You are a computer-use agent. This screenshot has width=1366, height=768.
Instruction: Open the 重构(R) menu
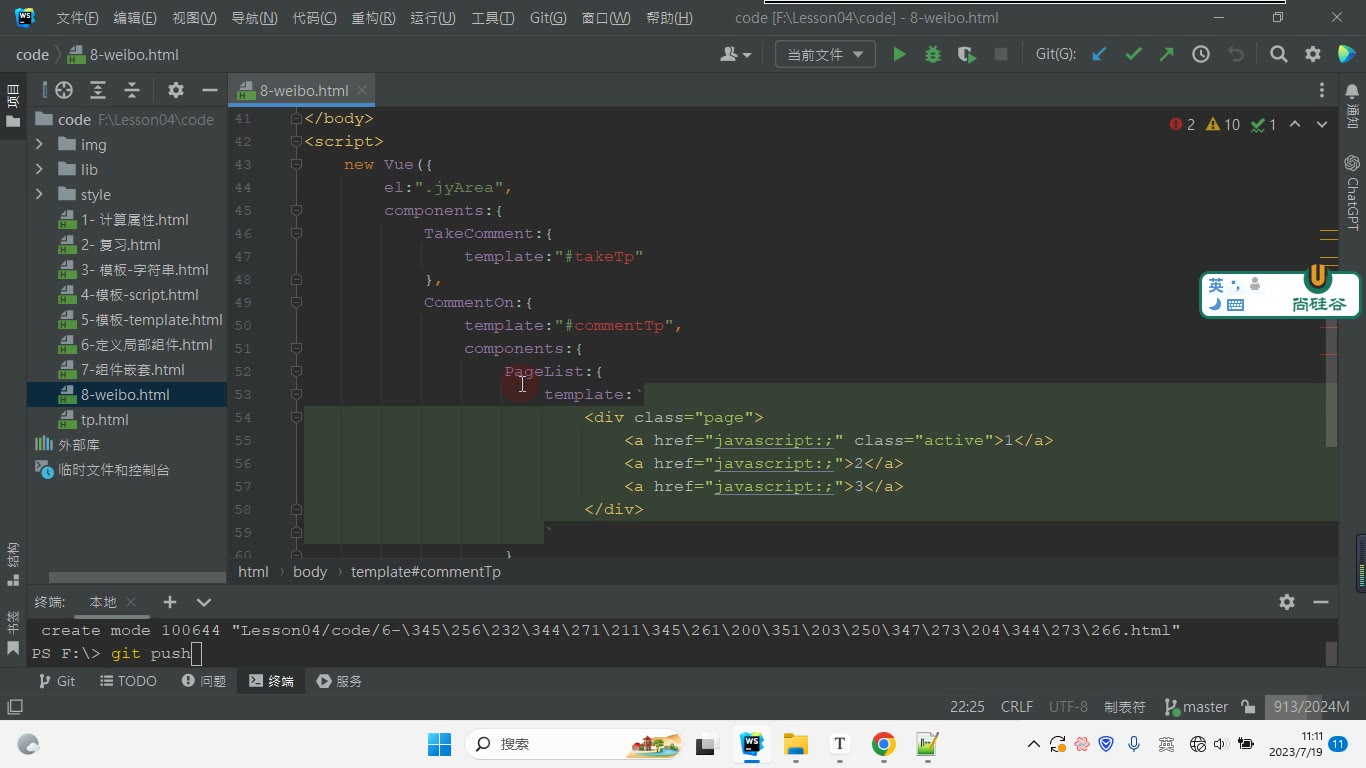click(x=373, y=18)
